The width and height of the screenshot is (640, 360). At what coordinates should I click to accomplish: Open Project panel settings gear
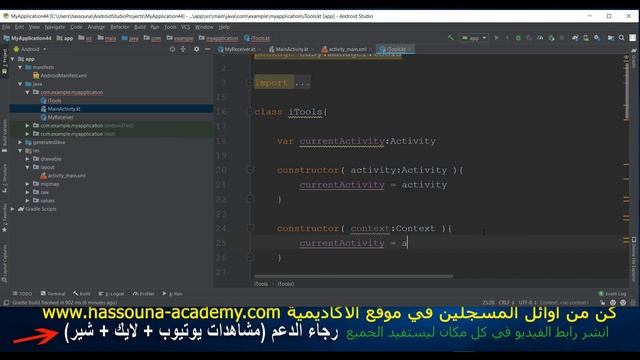tap(196, 49)
